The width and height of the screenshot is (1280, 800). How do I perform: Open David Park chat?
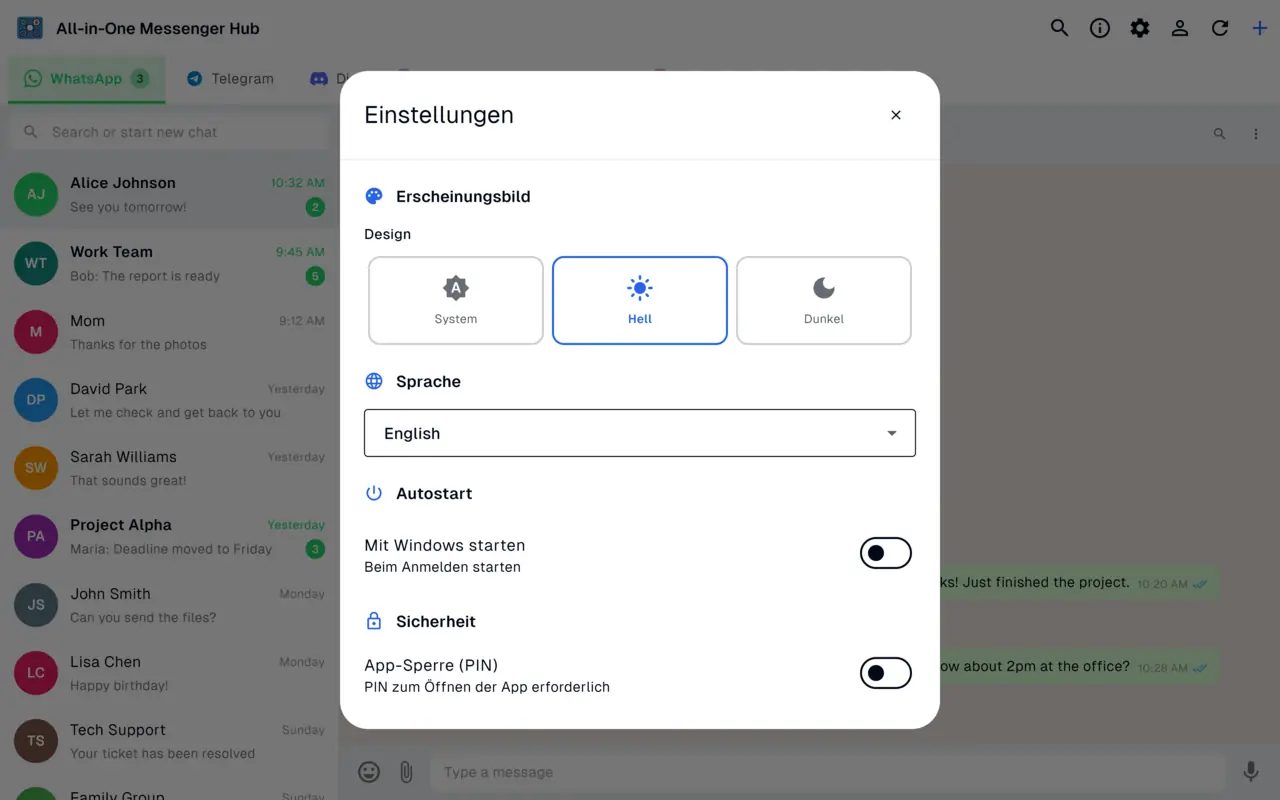[x=170, y=400]
